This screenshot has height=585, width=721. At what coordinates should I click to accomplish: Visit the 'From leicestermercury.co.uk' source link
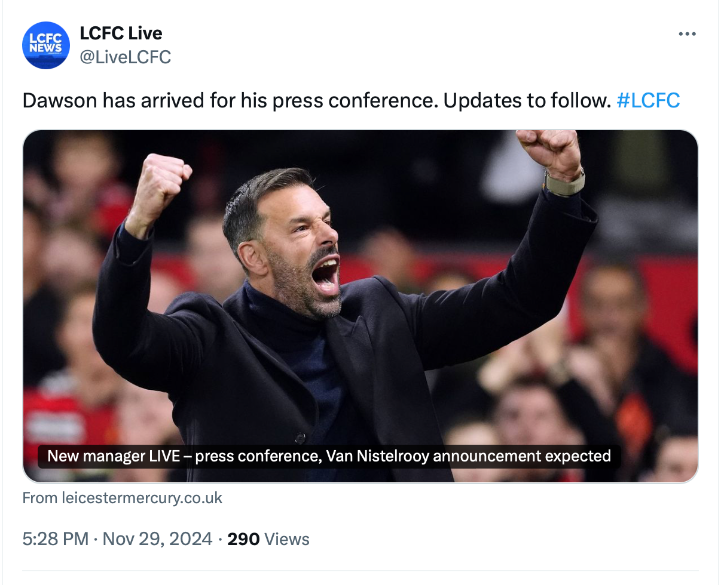(122, 497)
